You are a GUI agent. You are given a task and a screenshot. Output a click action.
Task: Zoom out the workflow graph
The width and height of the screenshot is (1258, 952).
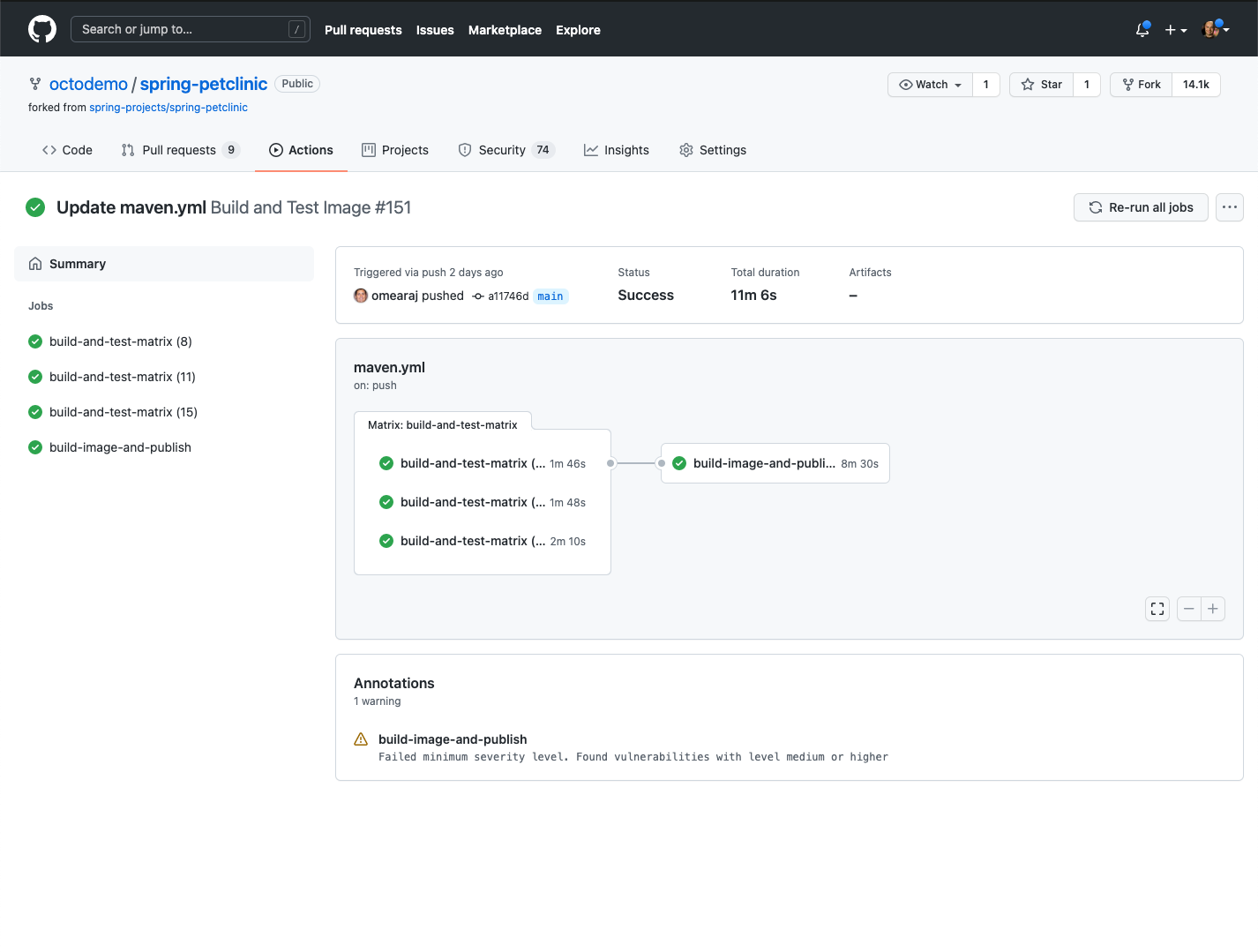point(1189,609)
